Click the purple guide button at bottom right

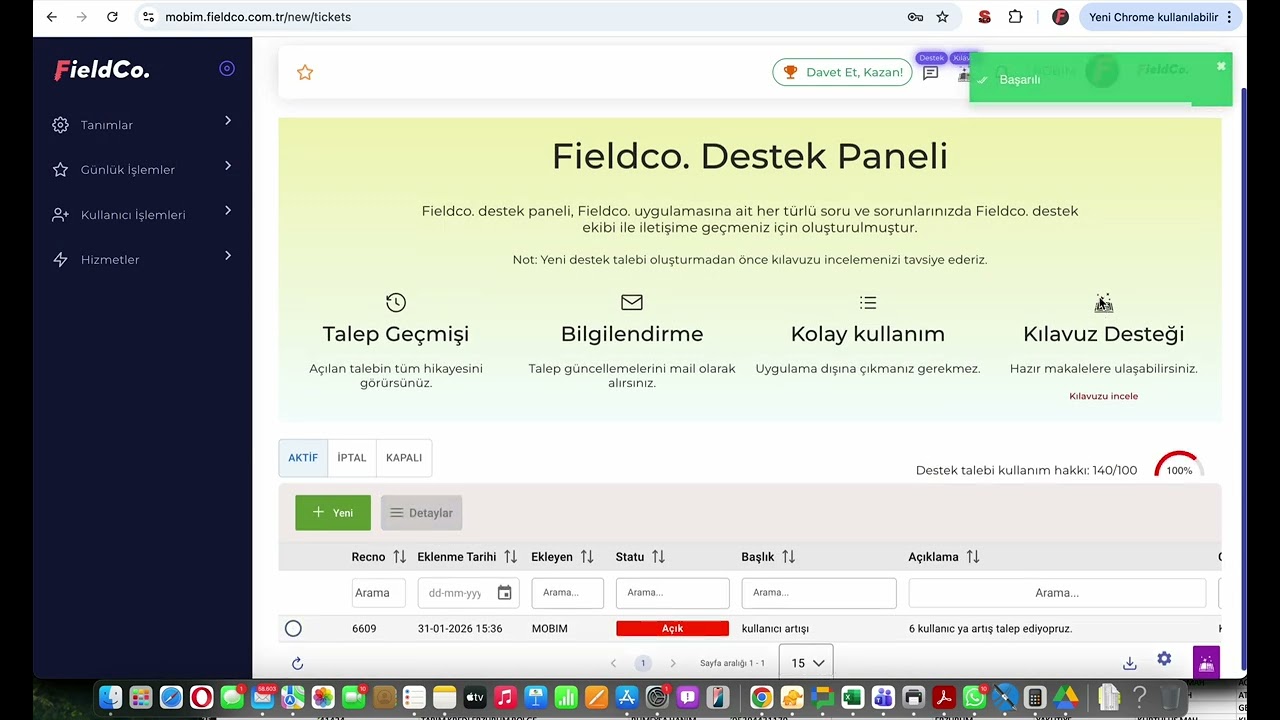point(1206,662)
